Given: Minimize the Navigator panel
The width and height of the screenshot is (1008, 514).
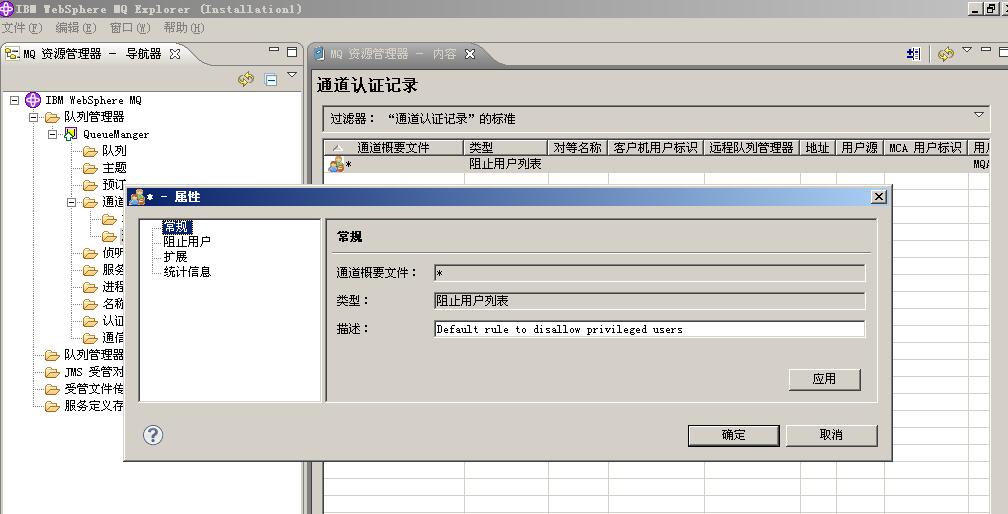Looking at the screenshot, I should coord(274,49).
